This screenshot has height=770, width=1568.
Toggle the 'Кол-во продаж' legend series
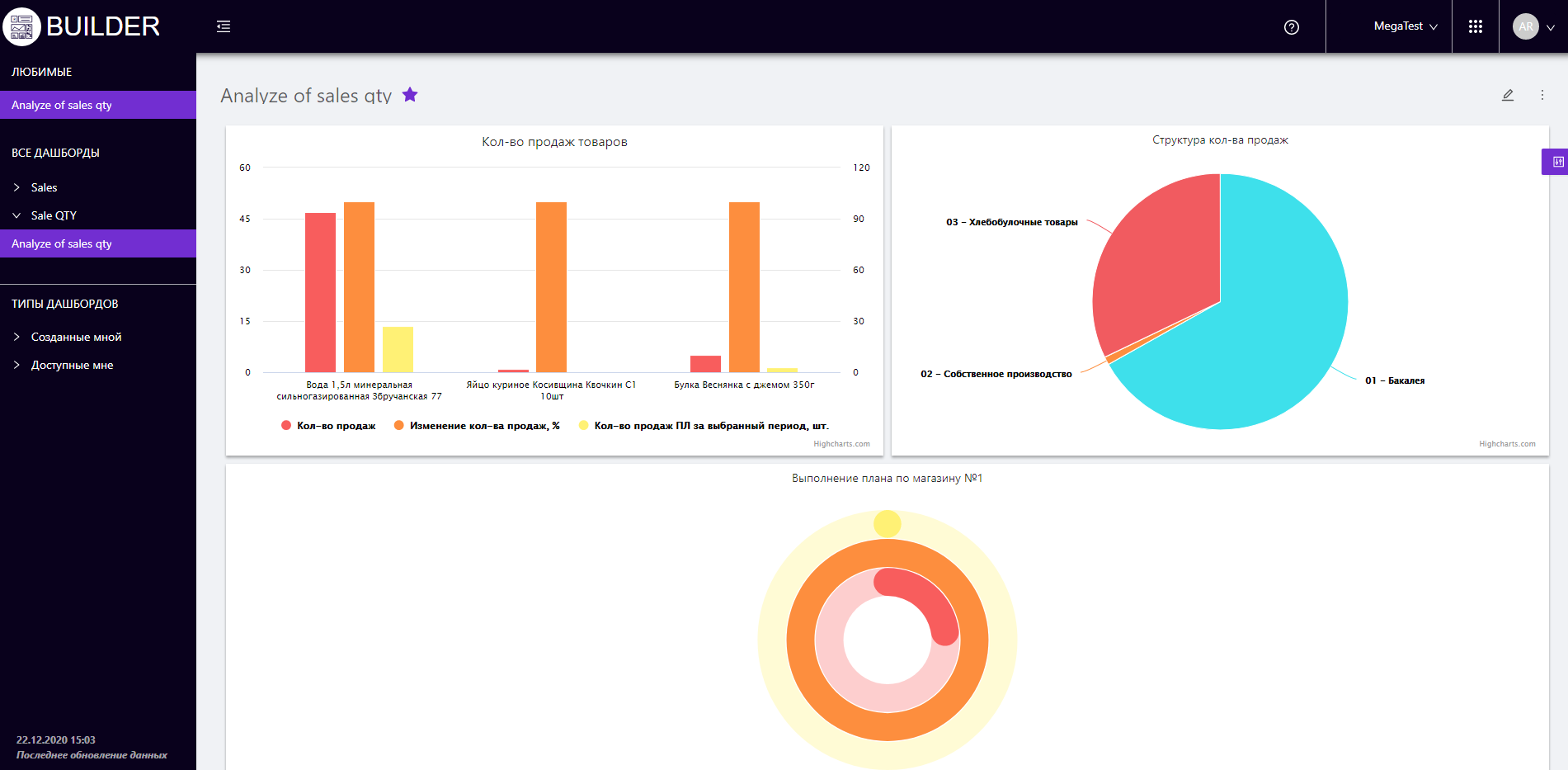click(328, 426)
